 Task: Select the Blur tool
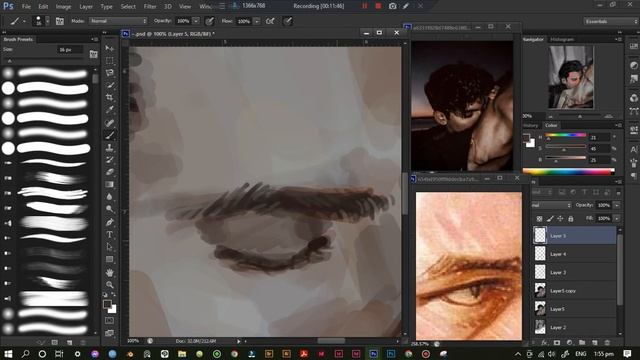pos(109,197)
